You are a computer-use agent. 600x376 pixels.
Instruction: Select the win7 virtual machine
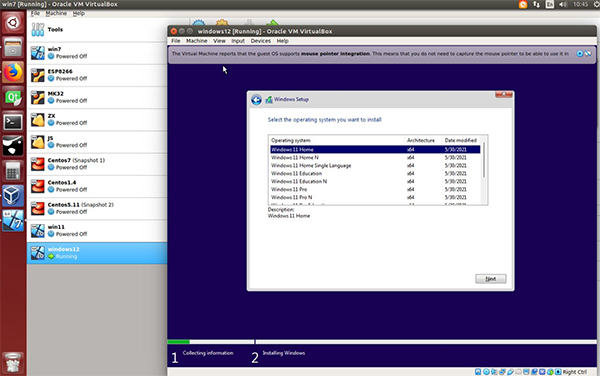[x=98, y=53]
